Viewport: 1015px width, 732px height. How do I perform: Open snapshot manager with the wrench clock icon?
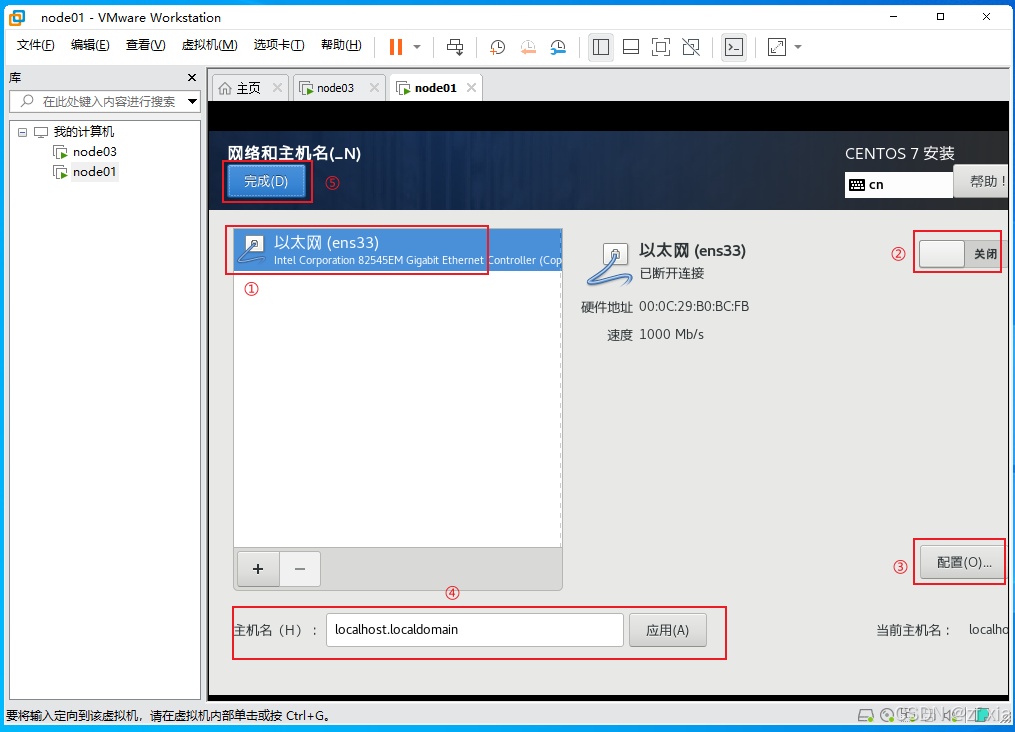coord(558,47)
